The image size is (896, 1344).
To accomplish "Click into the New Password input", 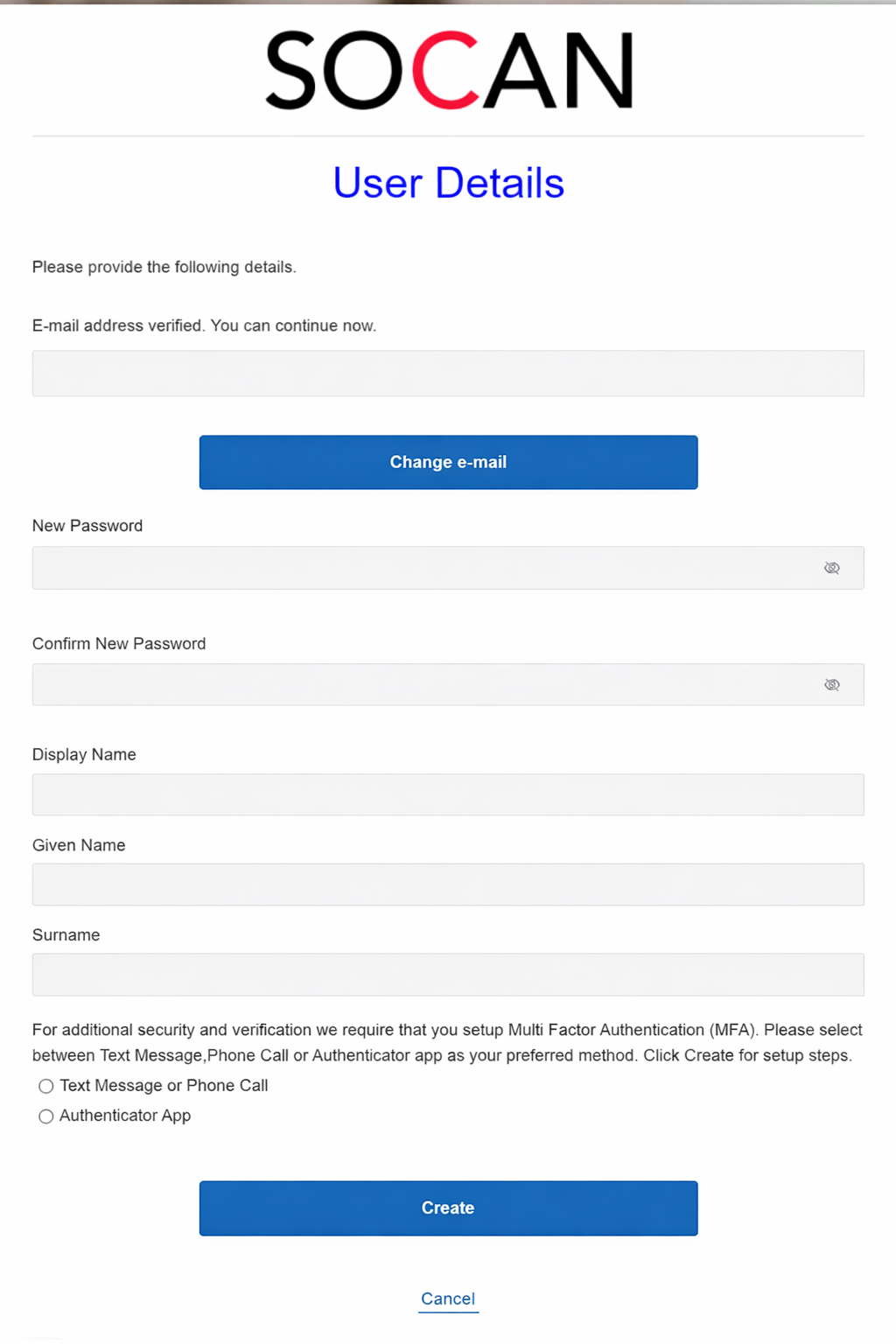I will (420, 568).
